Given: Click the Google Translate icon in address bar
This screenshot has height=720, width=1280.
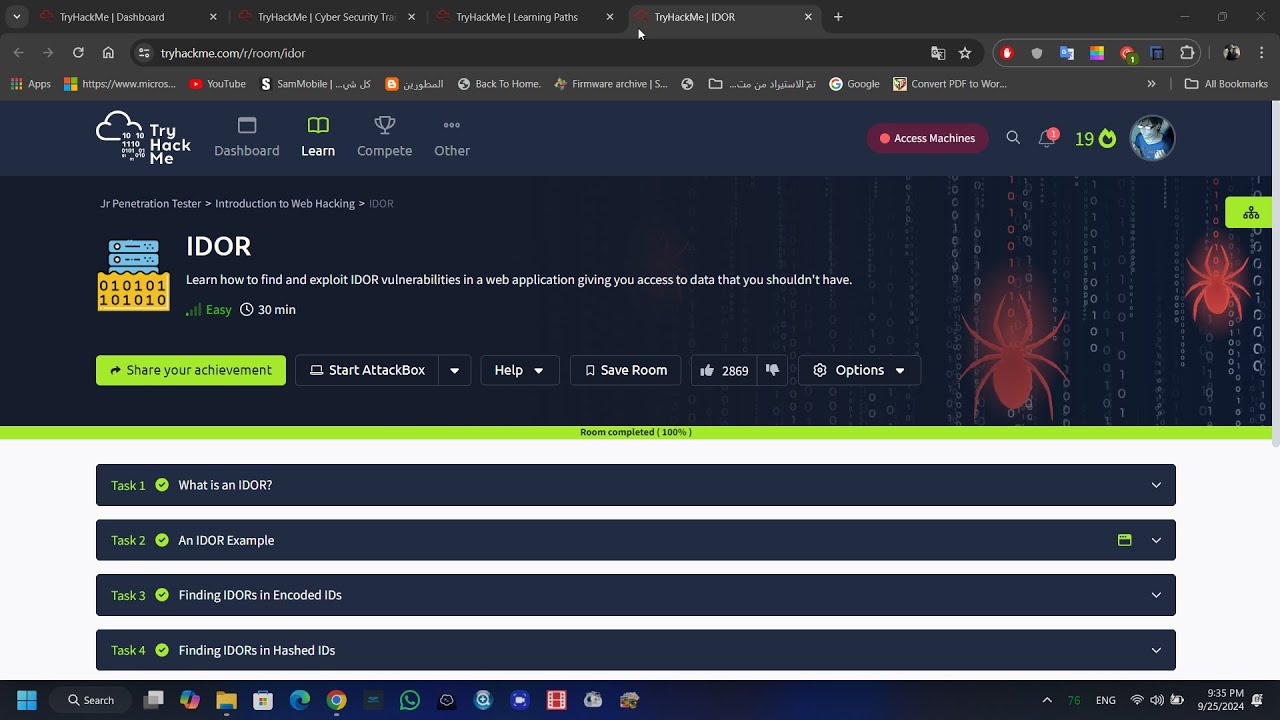Looking at the screenshot, I should click(x=938, y=53).
